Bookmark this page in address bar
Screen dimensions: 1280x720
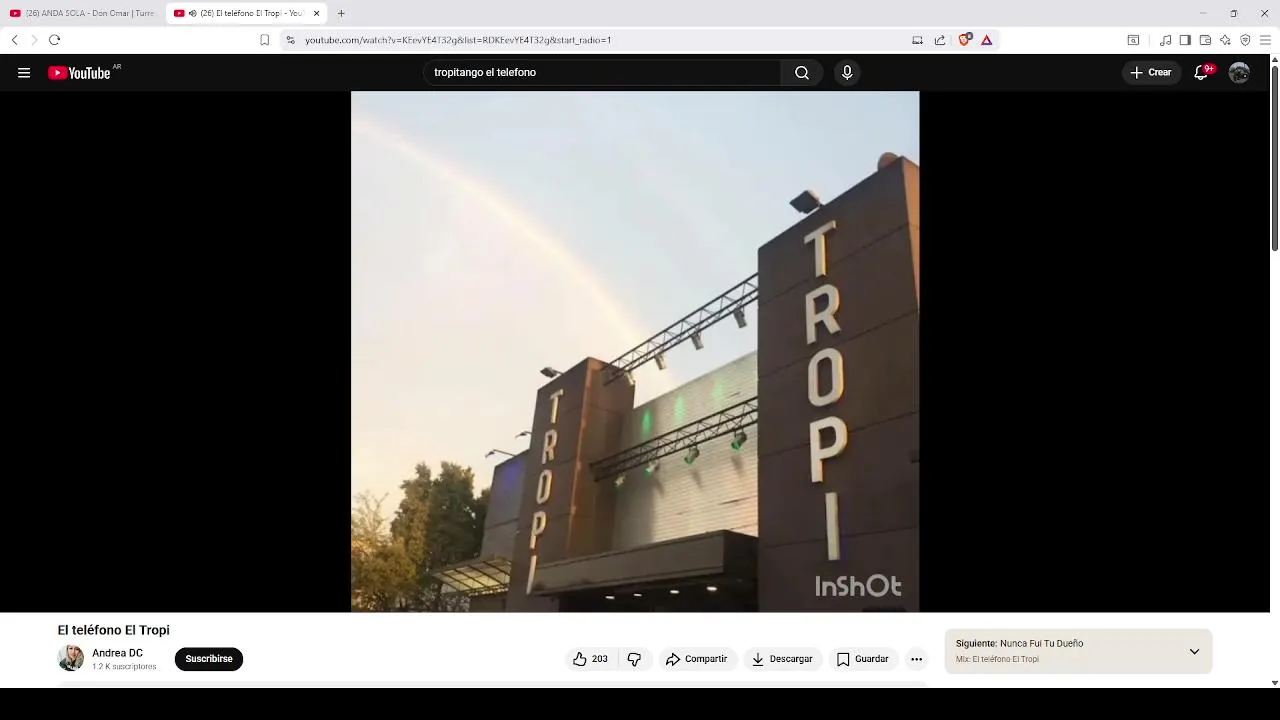pyautogui.click(x=264, y=40)
